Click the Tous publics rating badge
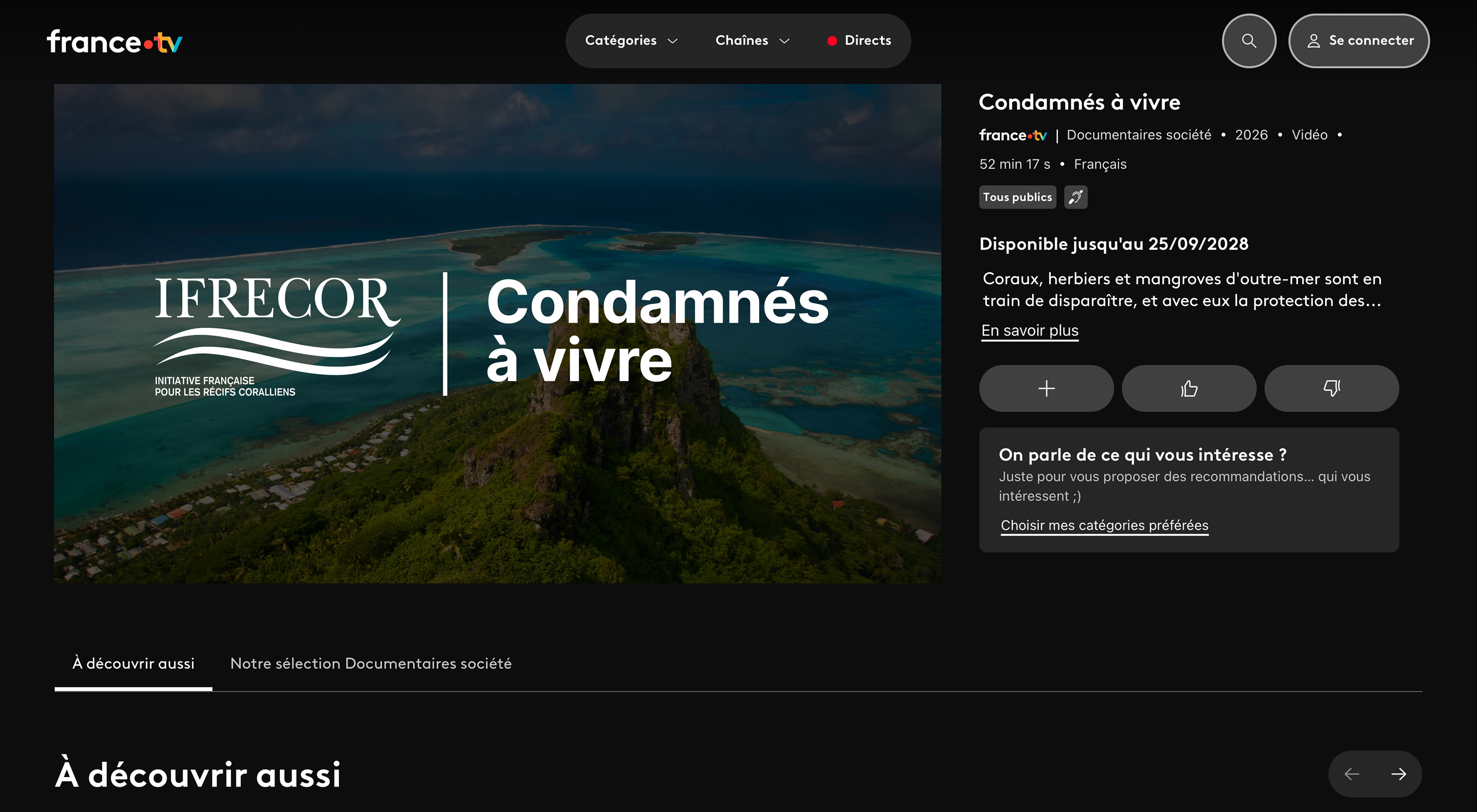Image resolution: width=1477 pixels, height=812 pixels. click(x=1018, y=197)
